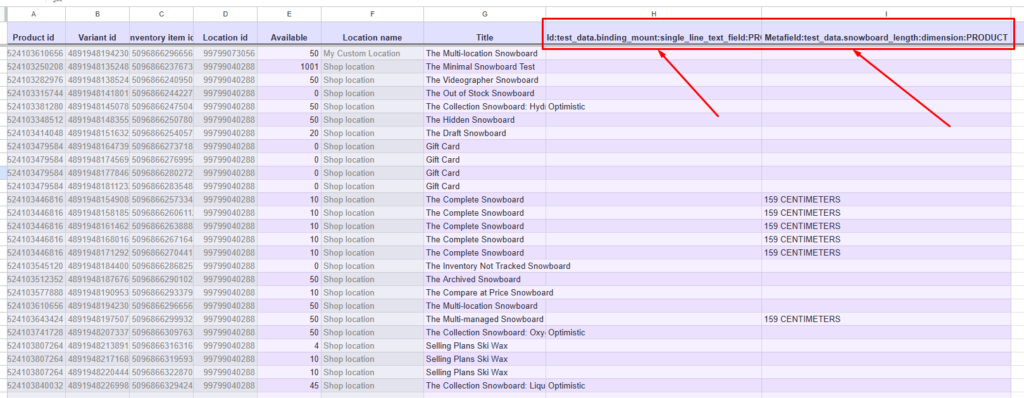Screen dimensions: 1024x398
Task: Select 'Optimistic' in the Collection Snowboard: Hydr row
Action: [654, 107]
